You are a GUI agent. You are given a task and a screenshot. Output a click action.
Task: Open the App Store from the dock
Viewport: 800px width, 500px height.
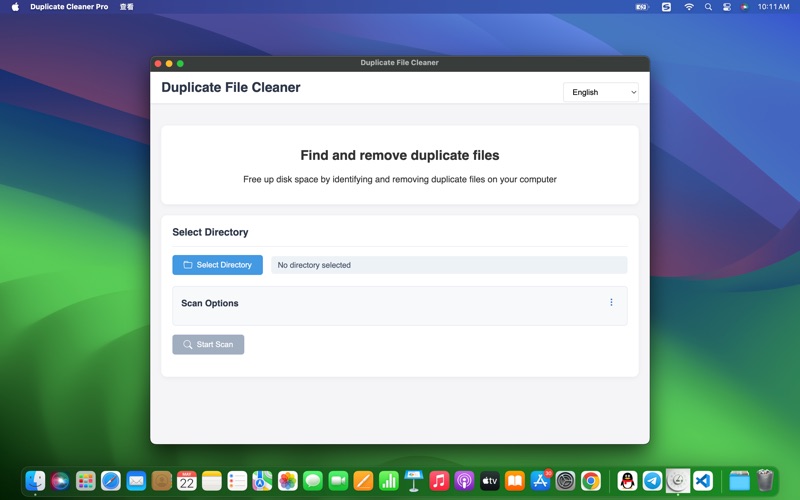(x=540, y=481)
